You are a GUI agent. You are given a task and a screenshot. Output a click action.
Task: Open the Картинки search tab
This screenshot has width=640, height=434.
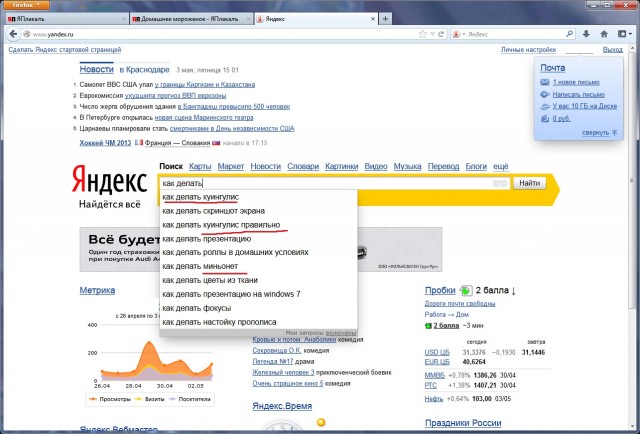coord(341,166)
